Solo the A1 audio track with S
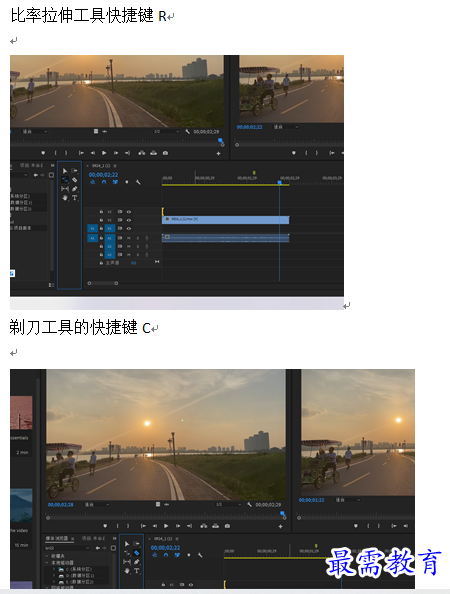Image resolution: width=450 pixels, height=594 pixels. coord(138,238)
